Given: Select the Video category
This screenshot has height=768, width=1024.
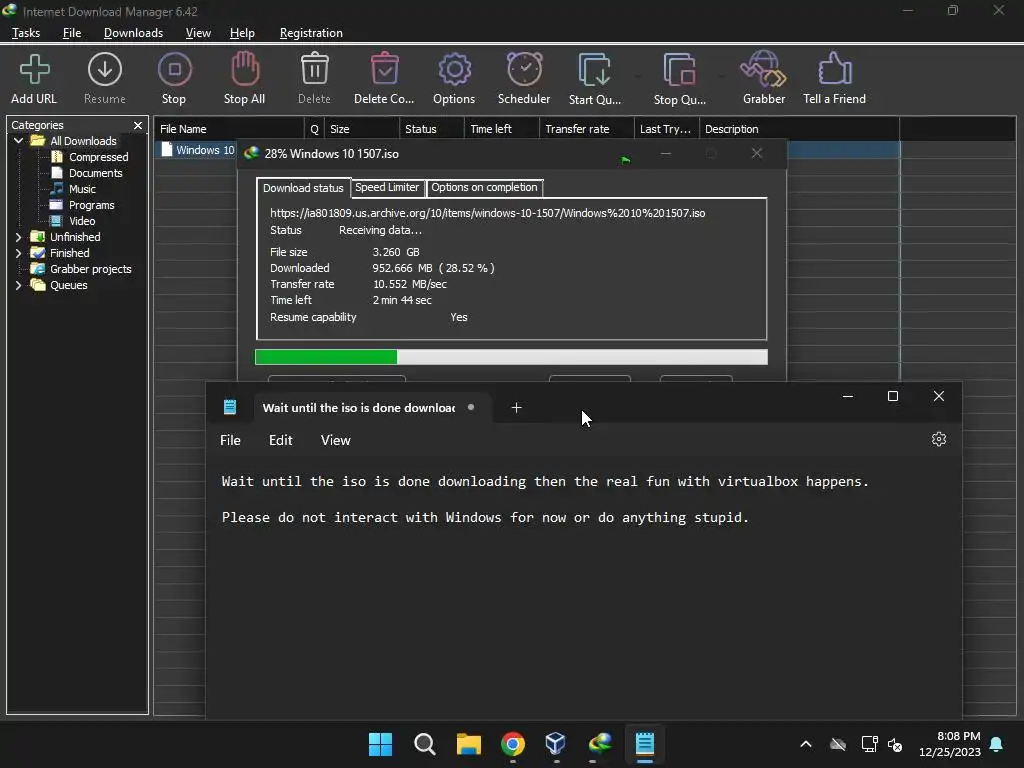Looking at the screenshot, I should click(x=74, y=221).
